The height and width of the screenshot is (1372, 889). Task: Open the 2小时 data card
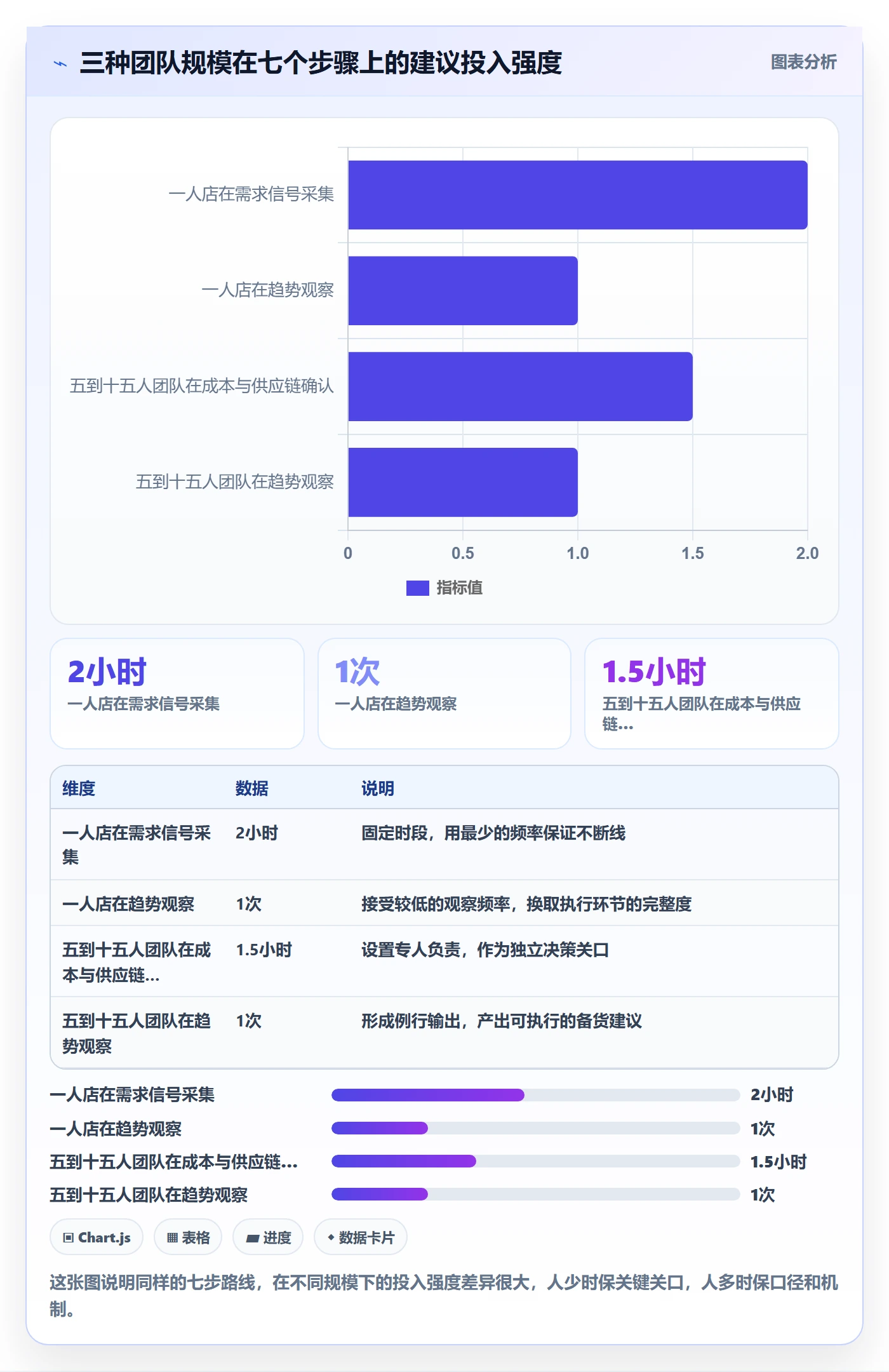pos(177,694)
